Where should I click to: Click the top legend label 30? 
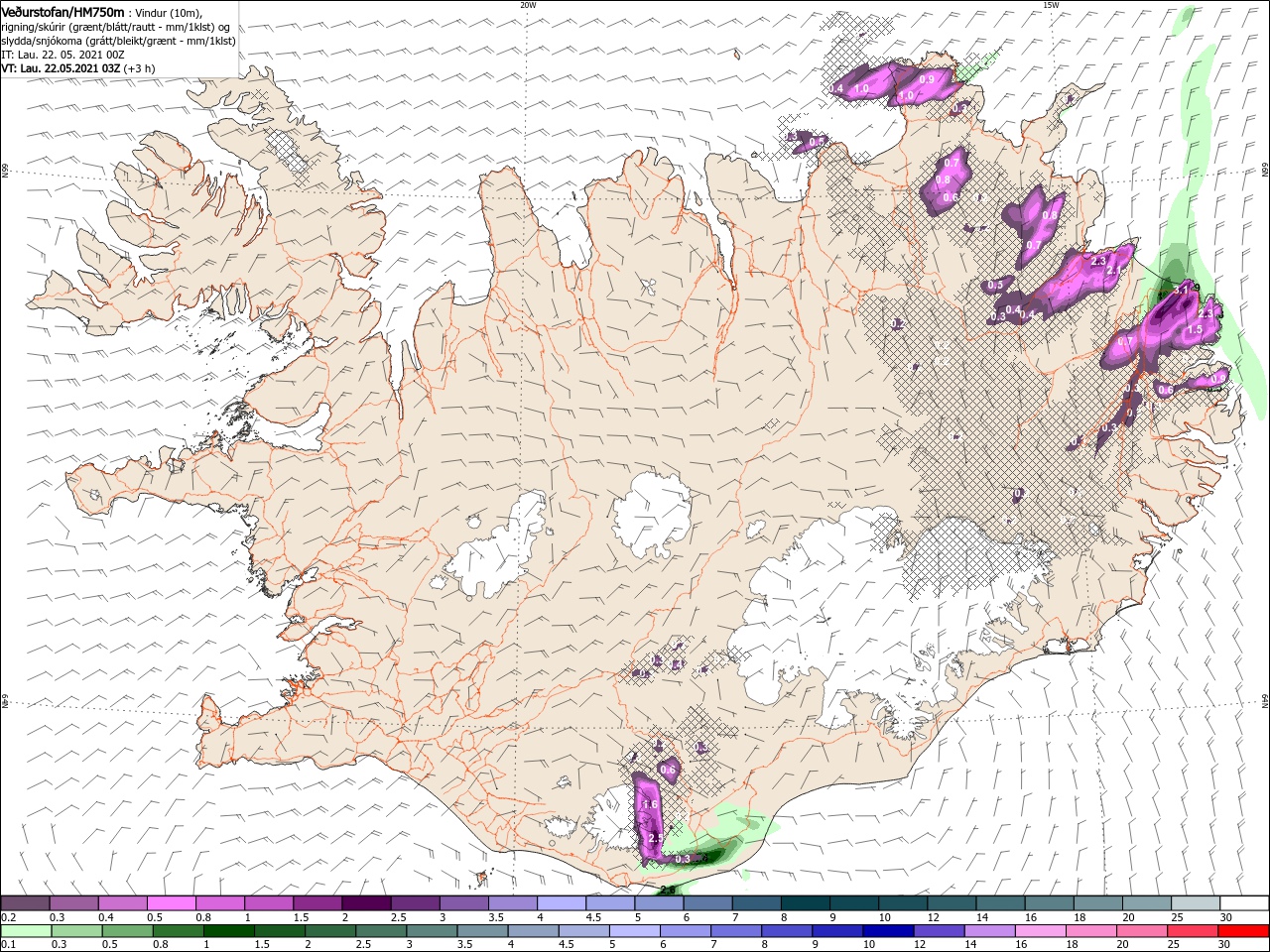tap(1226, 917)
